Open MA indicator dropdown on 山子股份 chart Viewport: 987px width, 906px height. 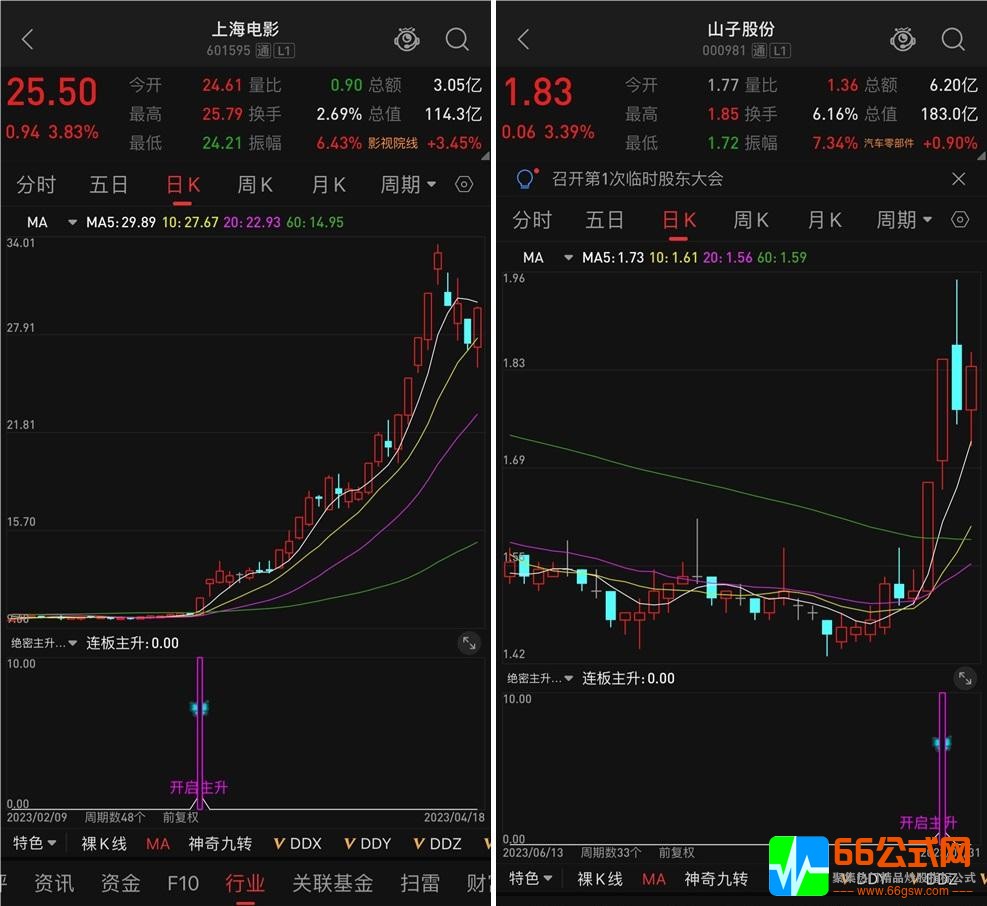pyautogui.click(x=548, y=258)
